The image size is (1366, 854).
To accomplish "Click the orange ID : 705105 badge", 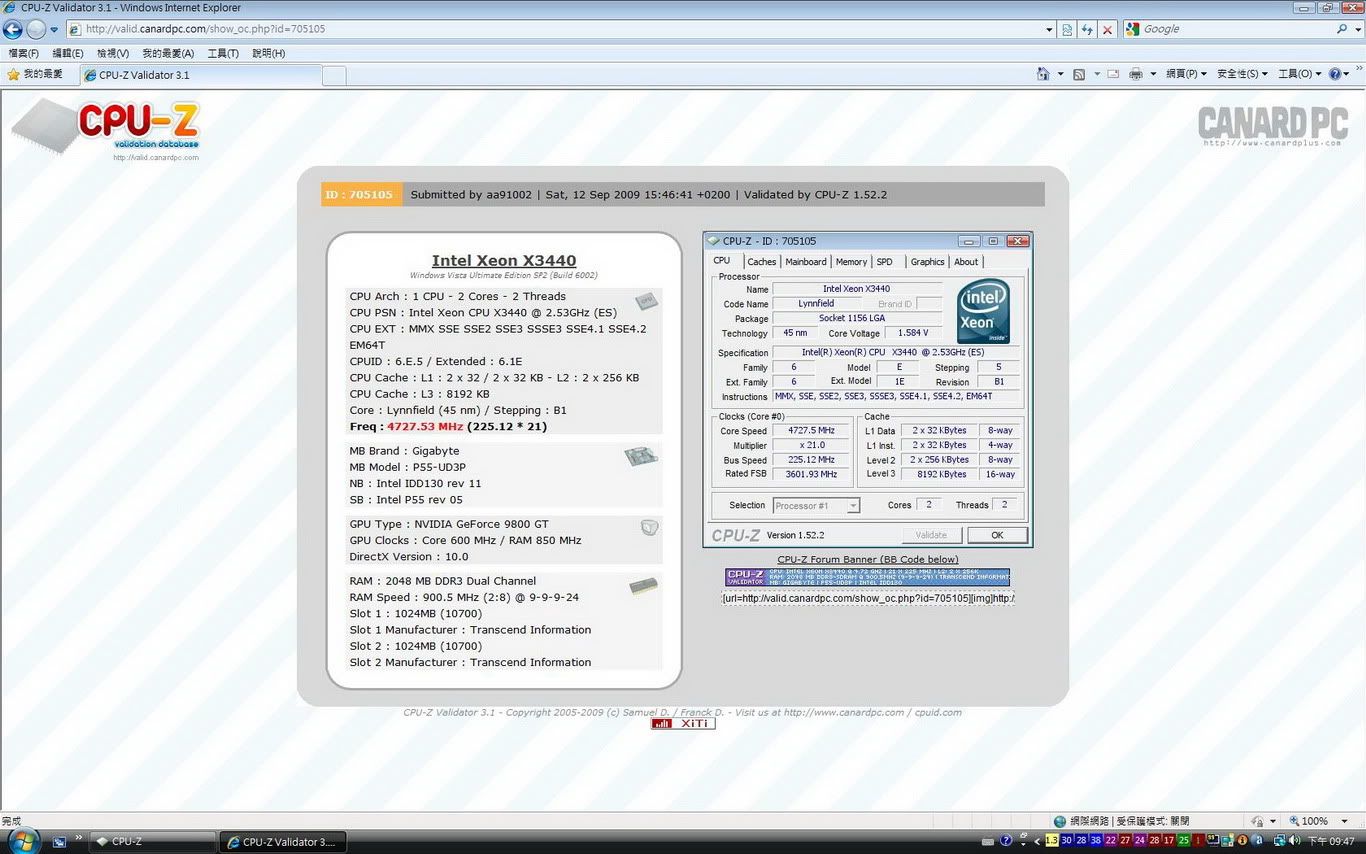I will pyautogui.click(x=361, y=194).
